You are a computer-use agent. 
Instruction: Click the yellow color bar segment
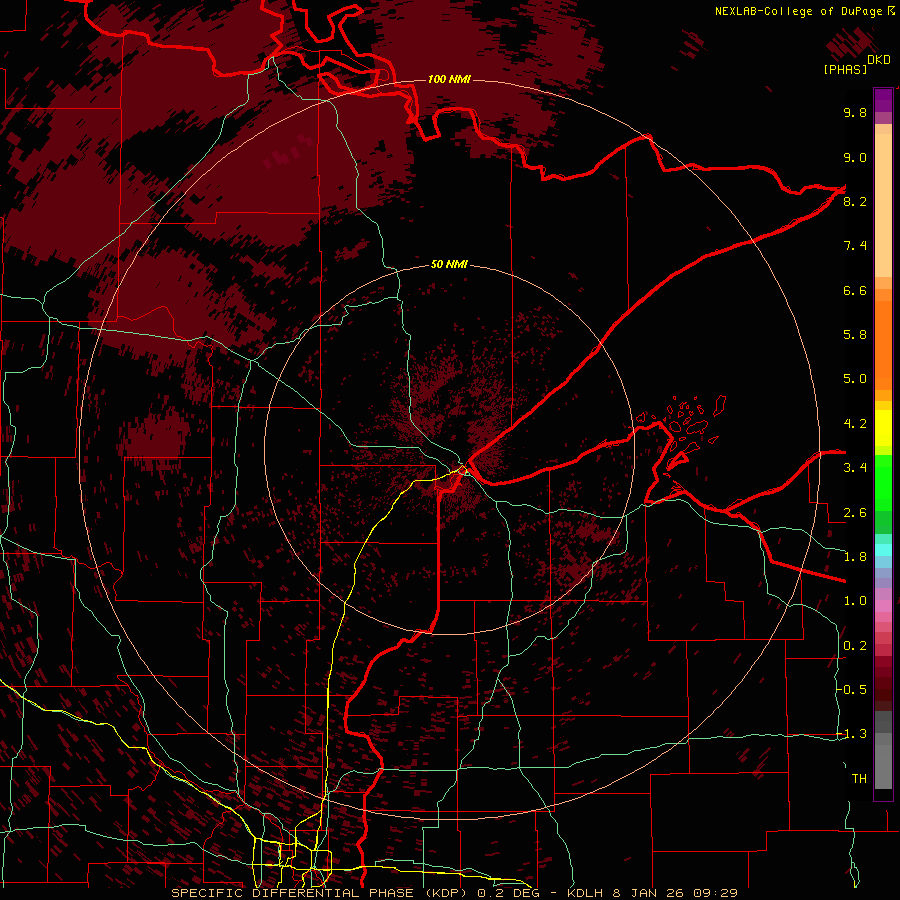coord(883,428)
